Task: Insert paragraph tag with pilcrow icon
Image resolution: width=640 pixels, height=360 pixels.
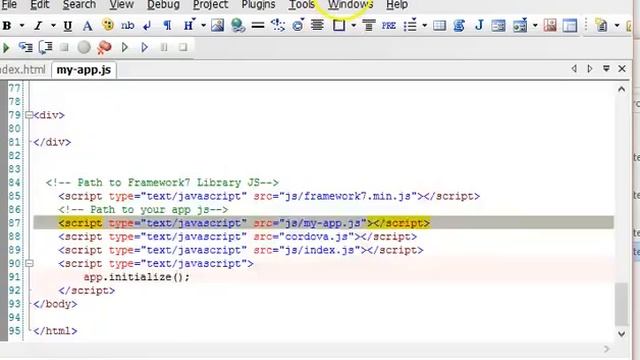Action: [x=167, y=26]
